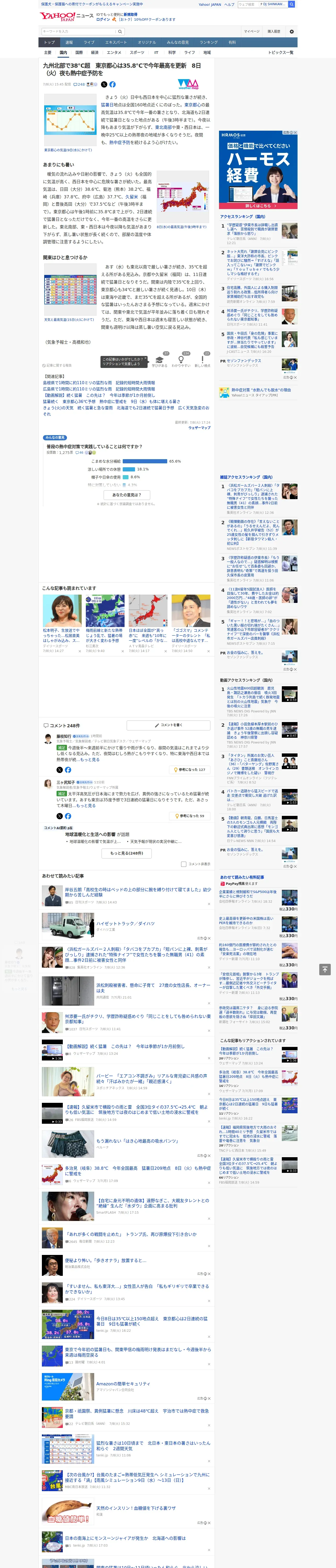Share 三ヶ尻知子's comment on X
This screenshot has width=336, height=1568.
click(60, 816)
